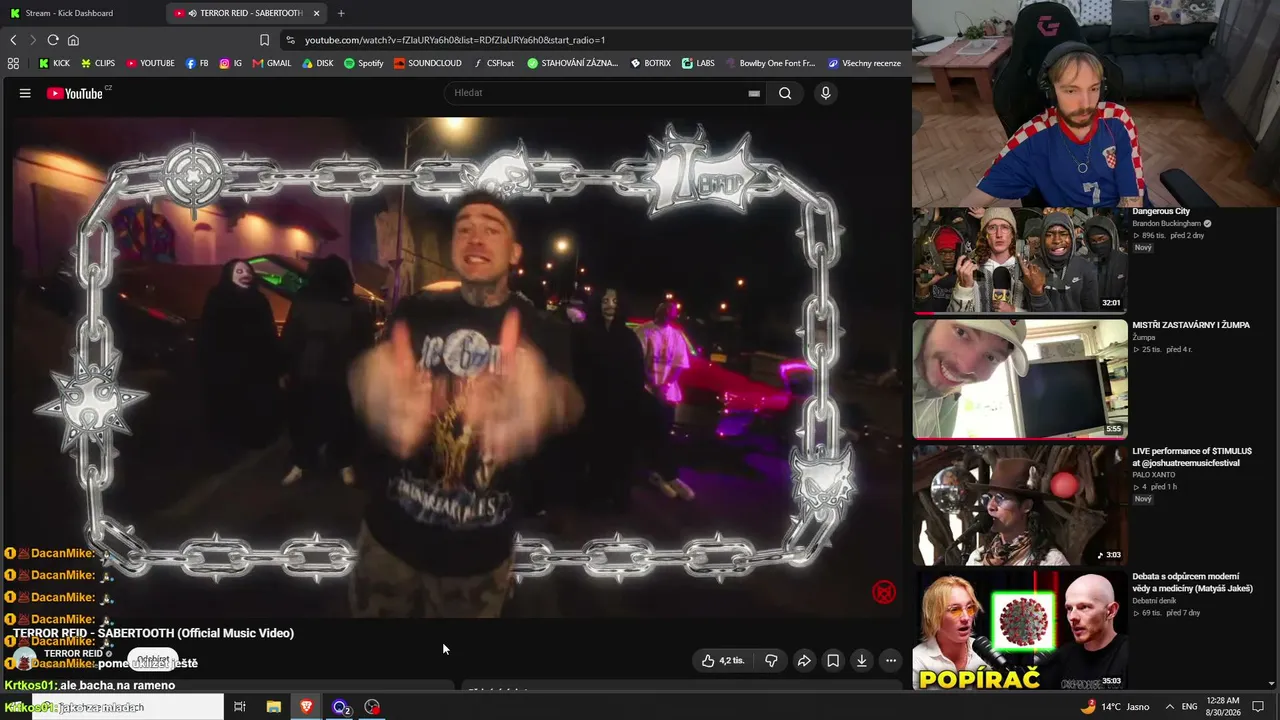Dislike the video with thumbs down

tap(771, 661)
